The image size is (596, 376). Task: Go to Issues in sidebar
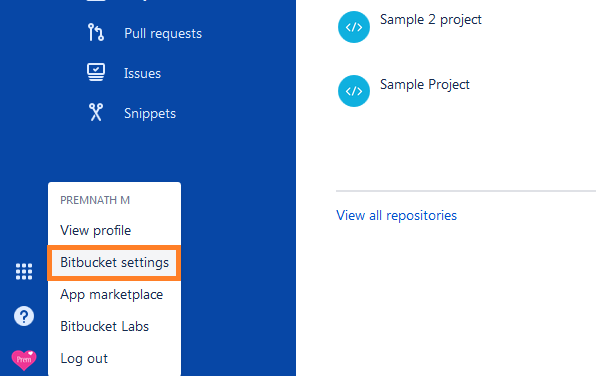143,73
